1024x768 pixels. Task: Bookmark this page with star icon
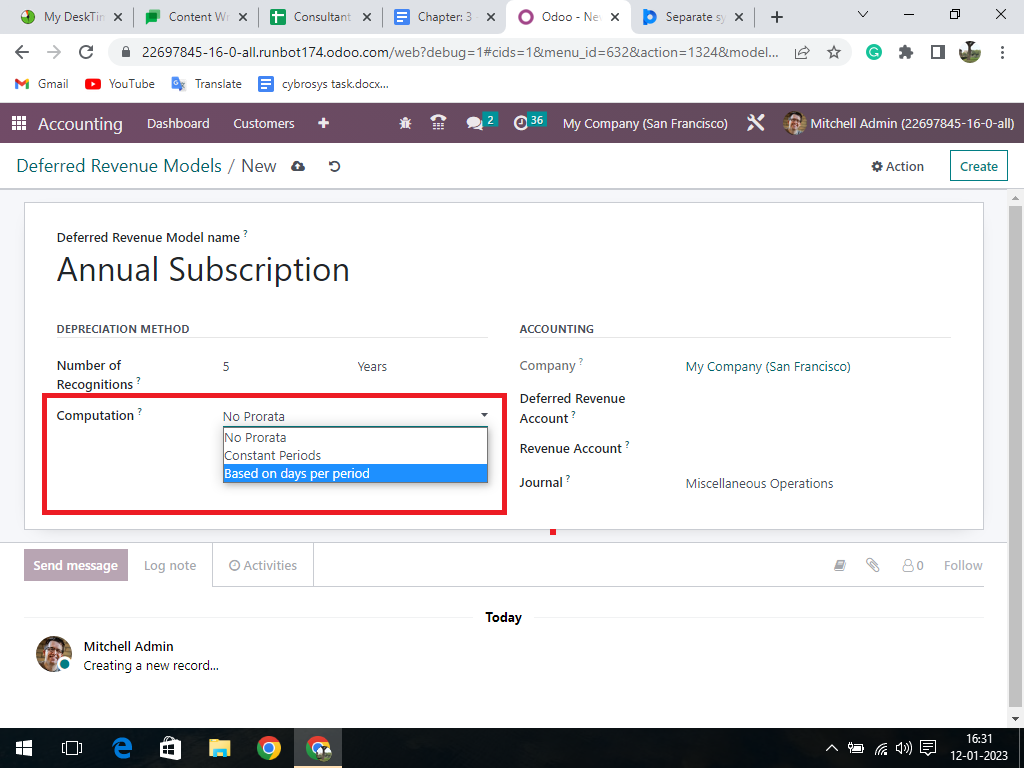pyautogui.click(x=834, y=52)
